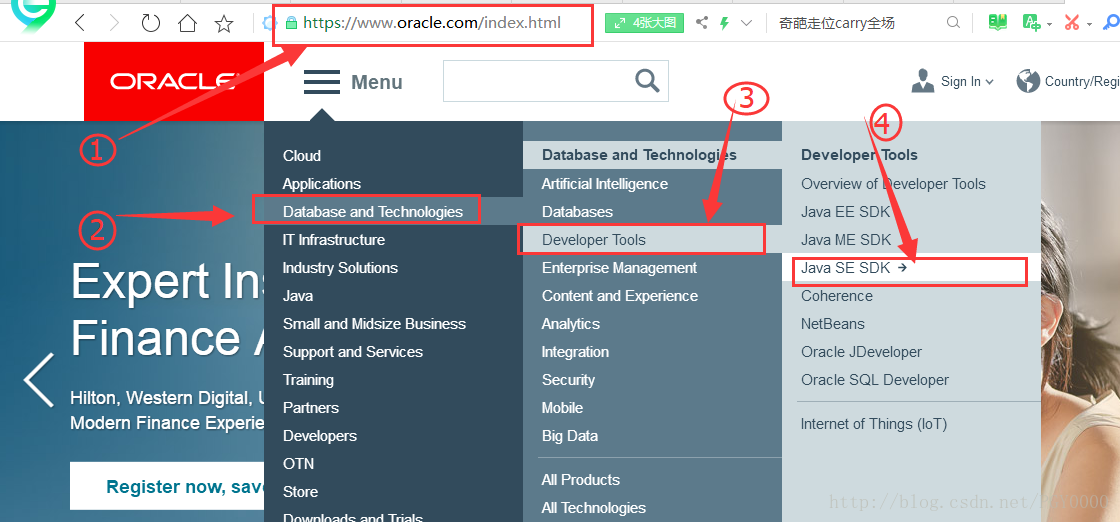This screenshot has width=1120, height=522.
Task: Click the red scissors screenshot icon
Action: (x=1071, y=23)
